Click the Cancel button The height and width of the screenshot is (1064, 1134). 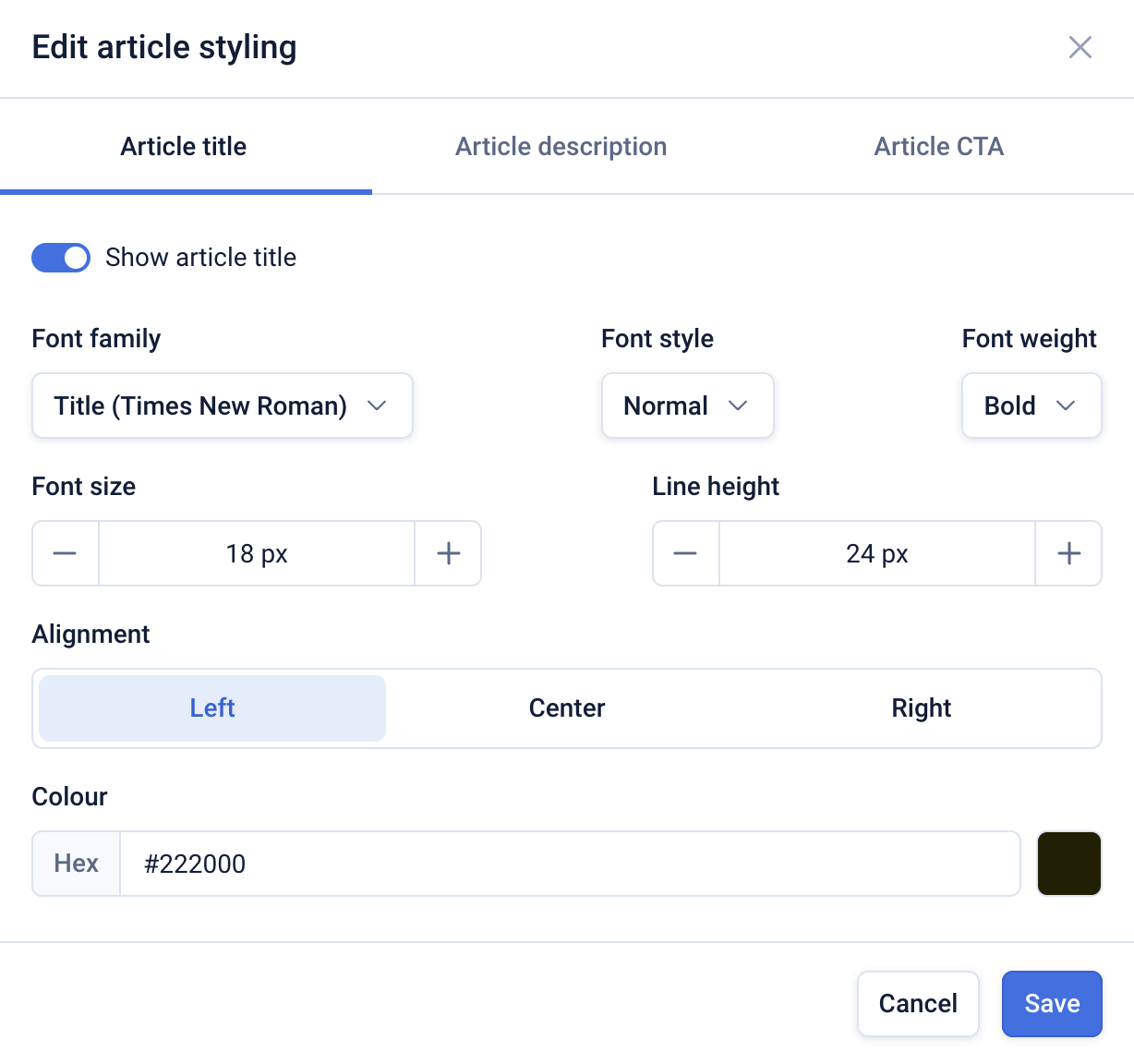918,1004
